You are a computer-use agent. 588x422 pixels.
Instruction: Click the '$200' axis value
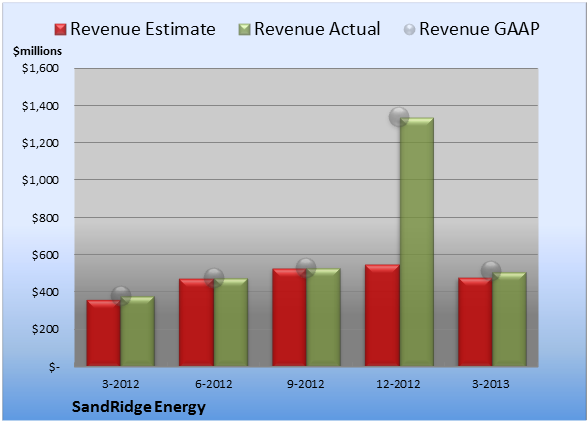45,329
